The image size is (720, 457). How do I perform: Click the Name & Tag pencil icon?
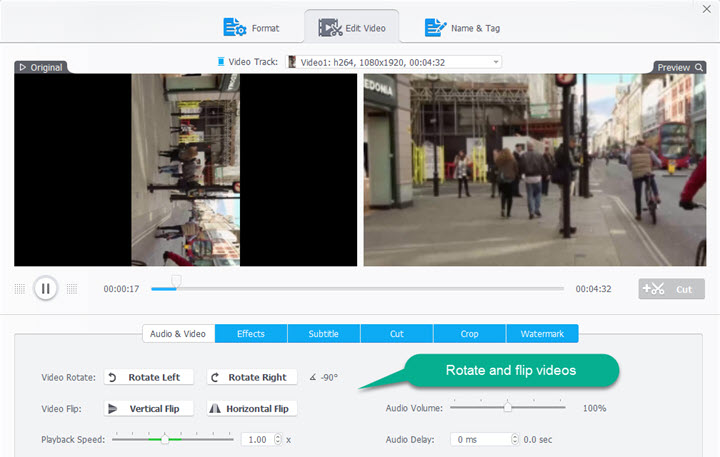point(435,27)
